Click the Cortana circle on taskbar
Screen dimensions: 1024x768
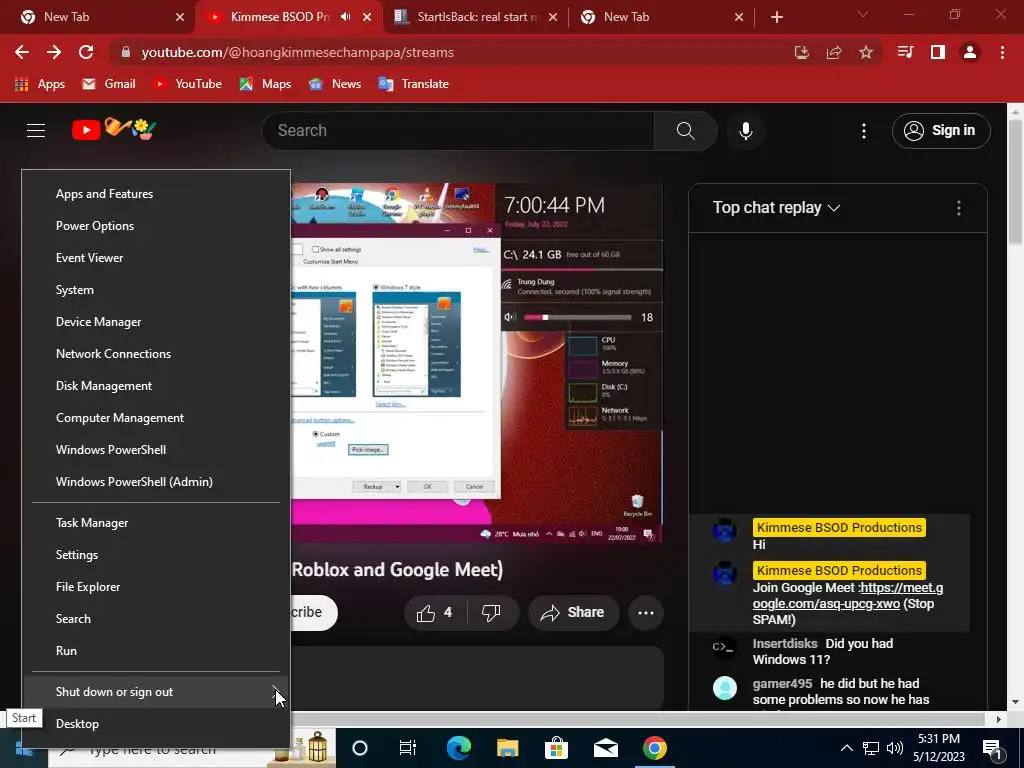tap(360, 748)
